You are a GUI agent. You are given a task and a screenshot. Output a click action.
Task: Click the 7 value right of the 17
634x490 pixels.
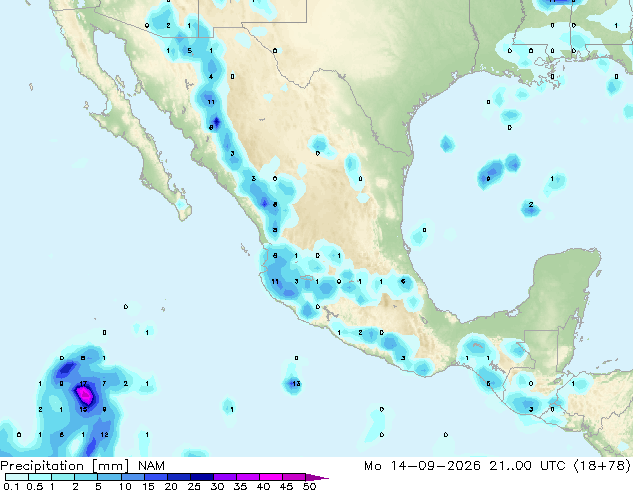coord(104,384)
